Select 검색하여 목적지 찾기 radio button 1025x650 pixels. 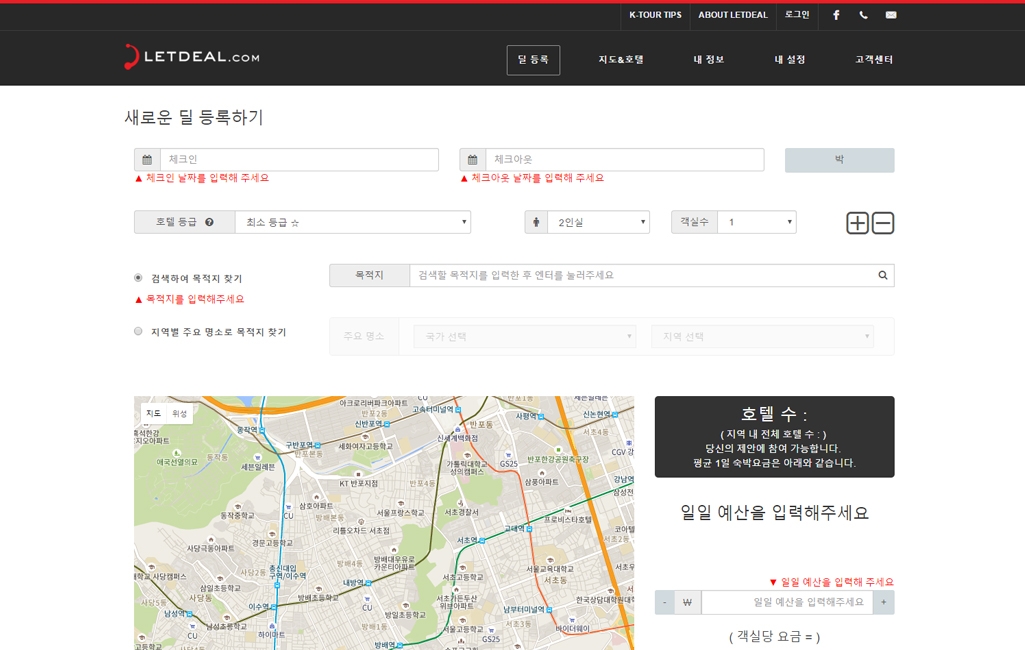[x=138, y=278]
